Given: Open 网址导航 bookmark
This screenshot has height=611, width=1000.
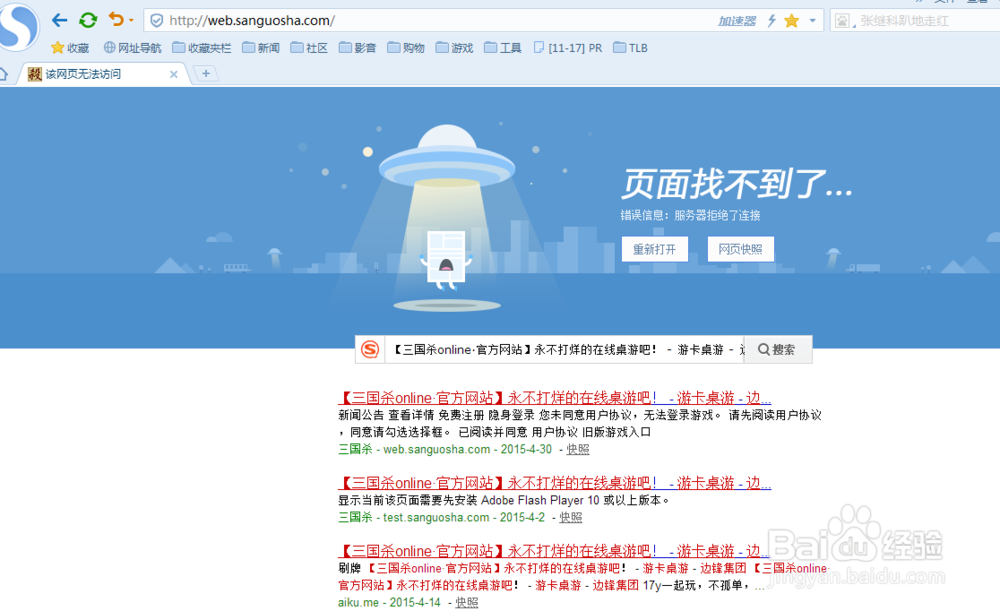Looking at the screenshot, I should click(133, 48).
